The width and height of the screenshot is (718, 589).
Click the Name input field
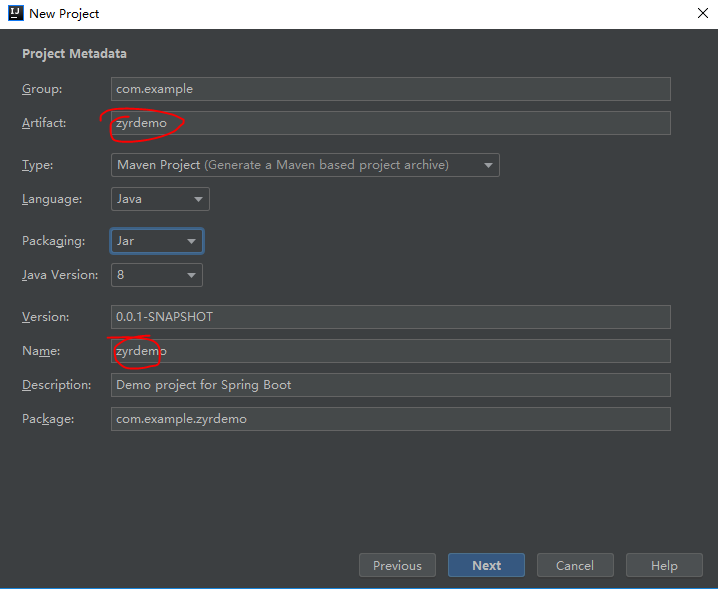click(x=391, y=351)
